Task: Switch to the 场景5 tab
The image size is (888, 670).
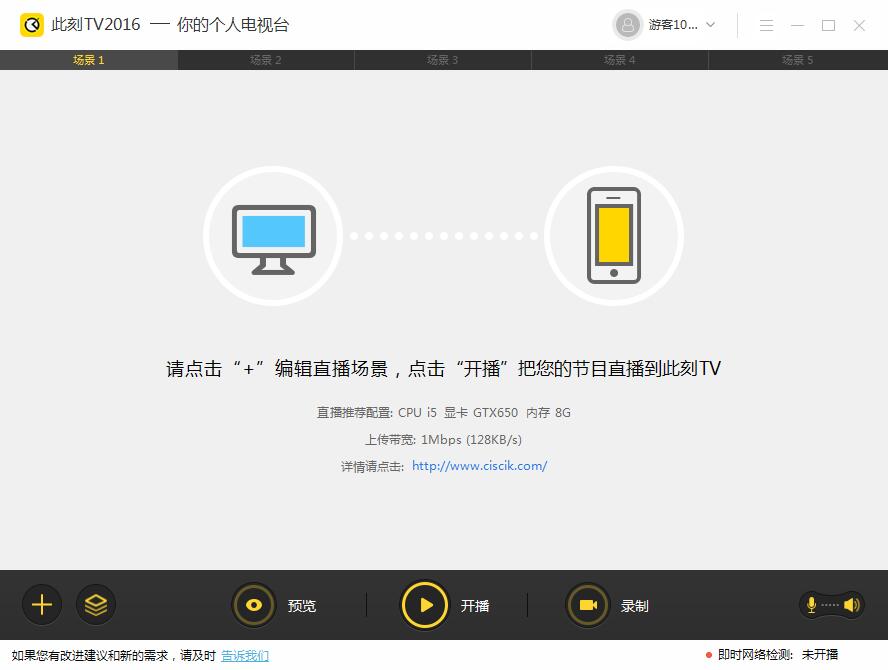Action: (797, 60)
